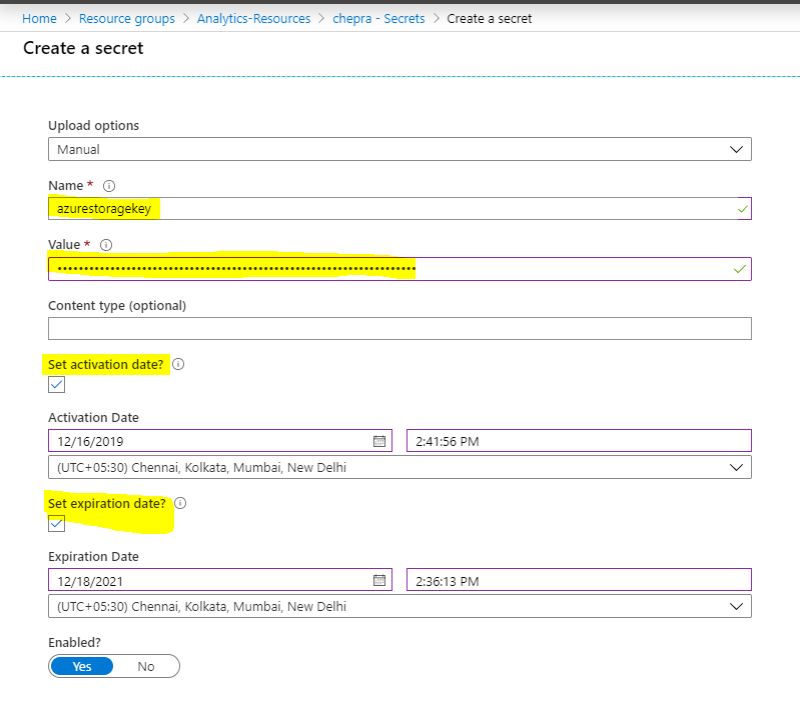
Task: Select the activation time field
Action: pos(575,440)
